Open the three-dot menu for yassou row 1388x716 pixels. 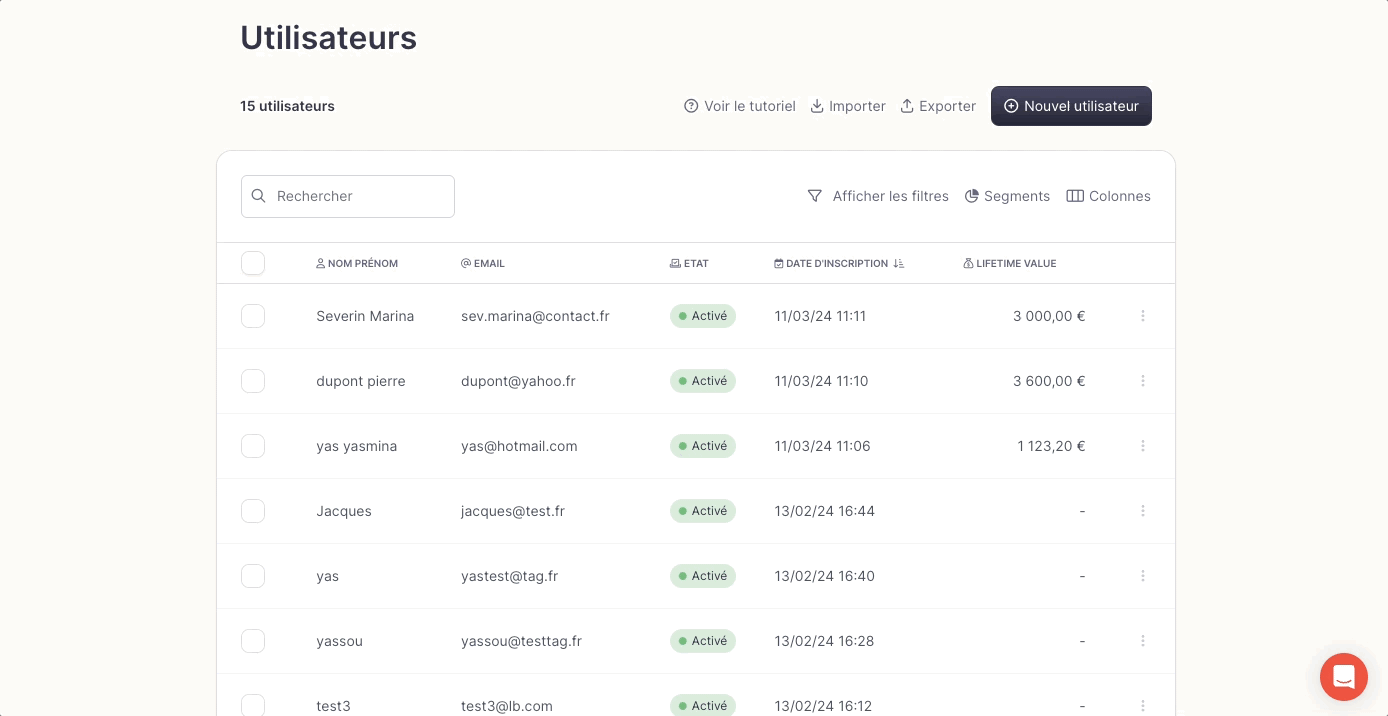point(1143,641)
